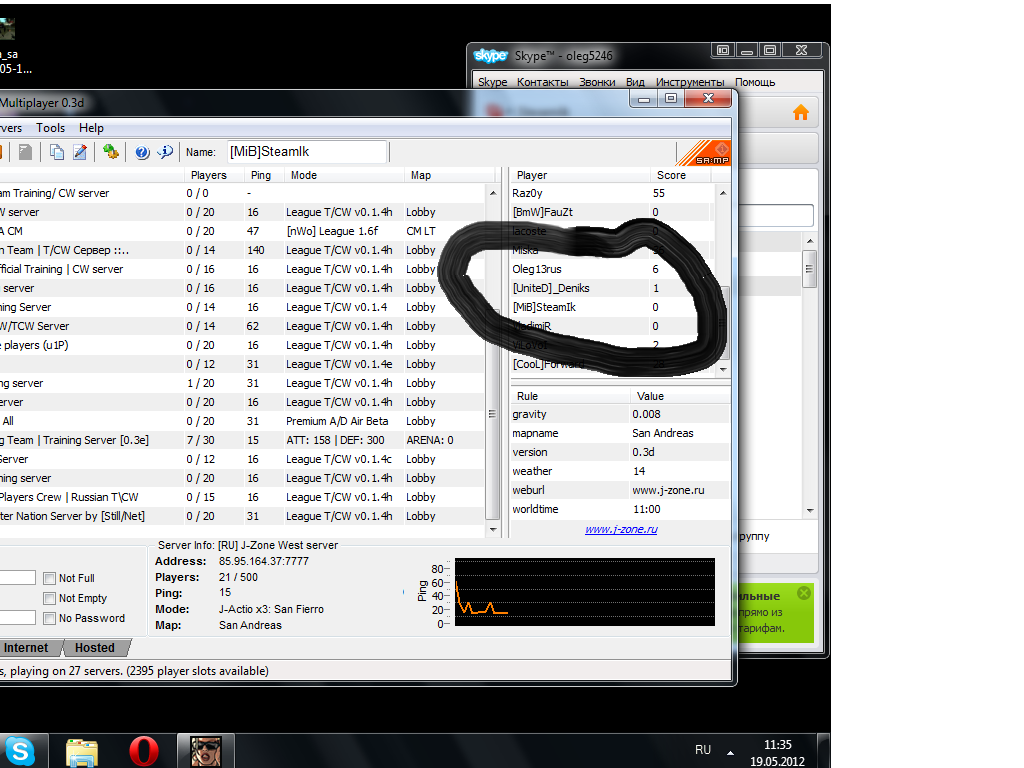Click the gray add-server toolbar icon
This screenshot has height=768, width=1024.
[25, 152]
